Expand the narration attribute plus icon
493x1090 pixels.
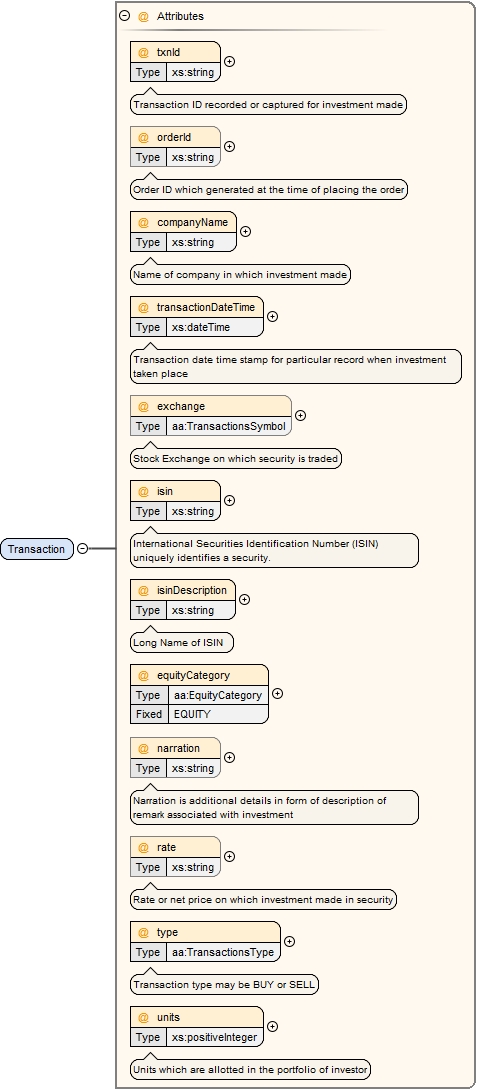[229, 758]
